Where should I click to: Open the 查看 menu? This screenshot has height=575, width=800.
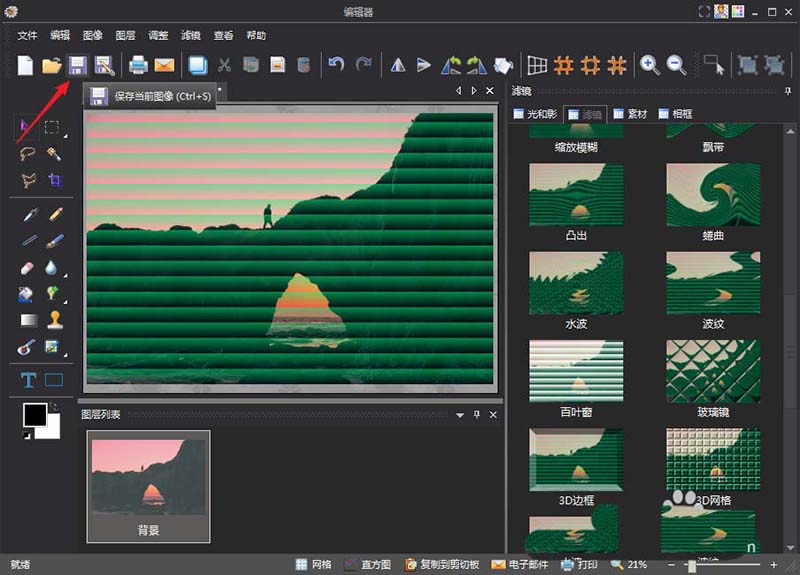click(223, 35)
